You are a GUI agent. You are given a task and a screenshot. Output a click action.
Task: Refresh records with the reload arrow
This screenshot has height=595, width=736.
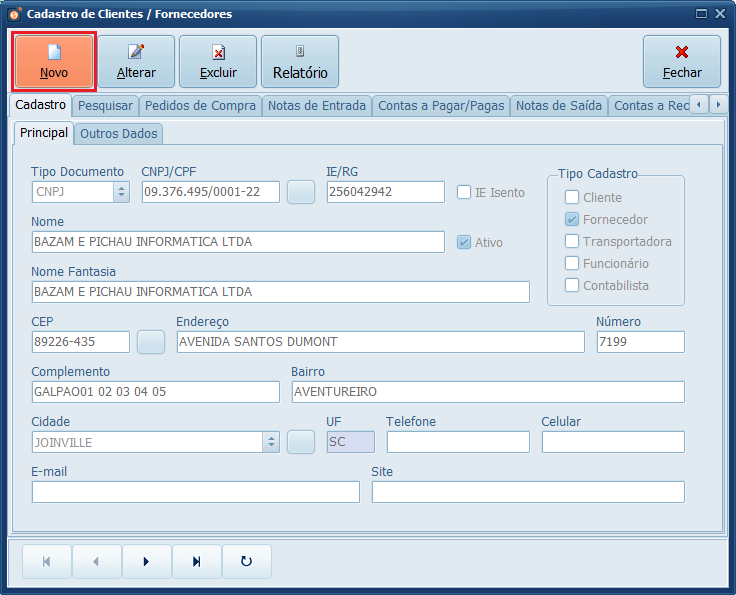[247, 562]
